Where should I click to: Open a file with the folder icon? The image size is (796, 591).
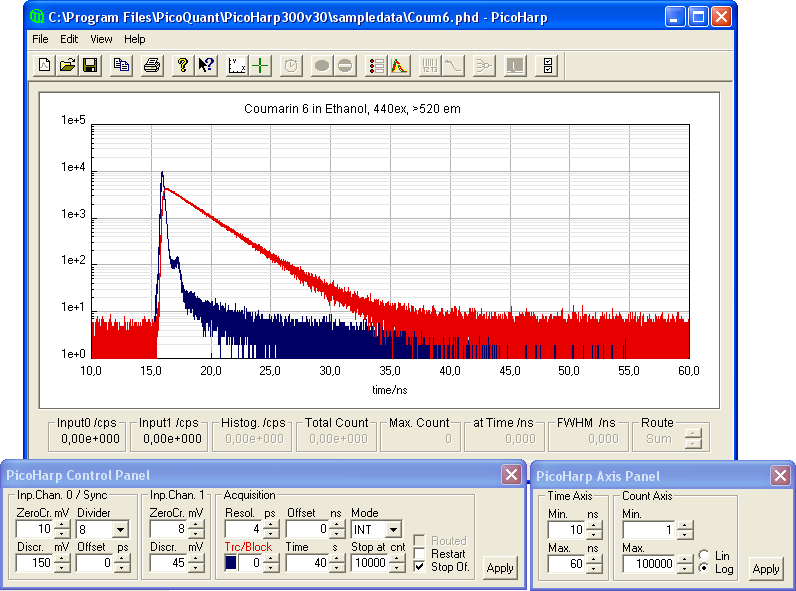click(68, 65)
